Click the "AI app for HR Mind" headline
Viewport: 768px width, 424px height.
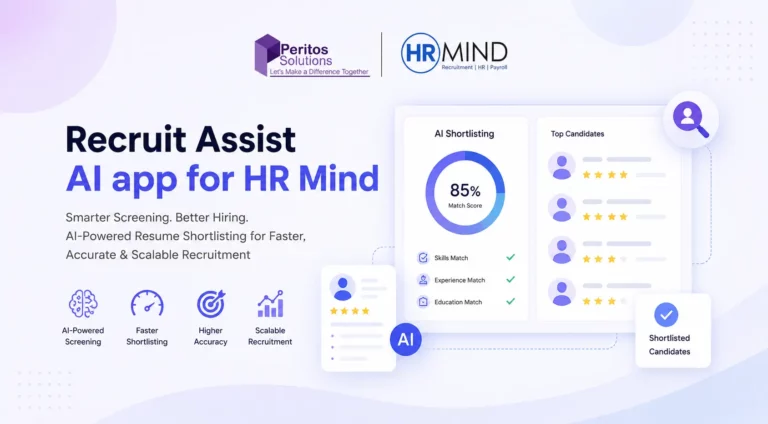222,180
